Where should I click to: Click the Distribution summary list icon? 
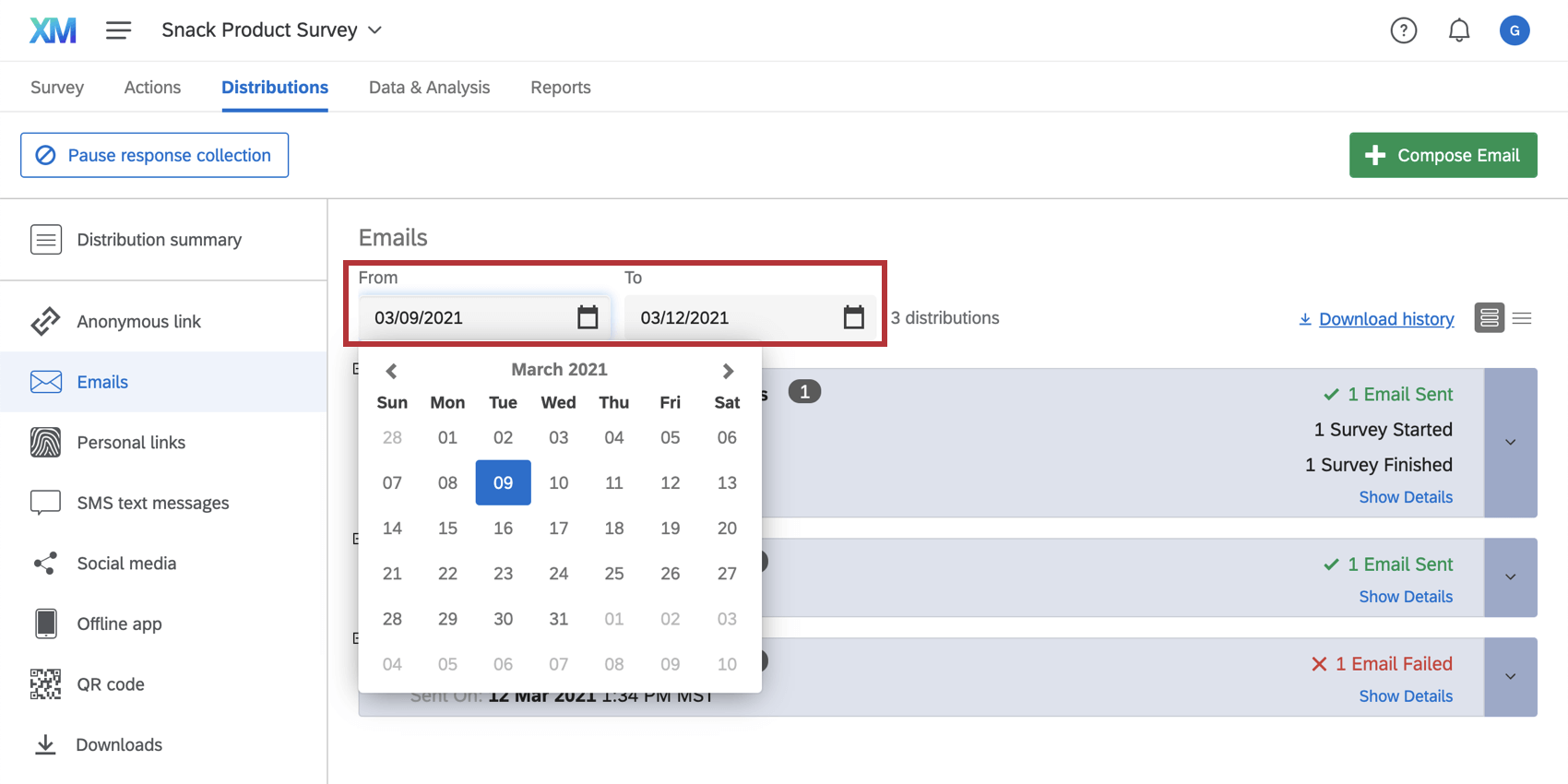point(45,240)
